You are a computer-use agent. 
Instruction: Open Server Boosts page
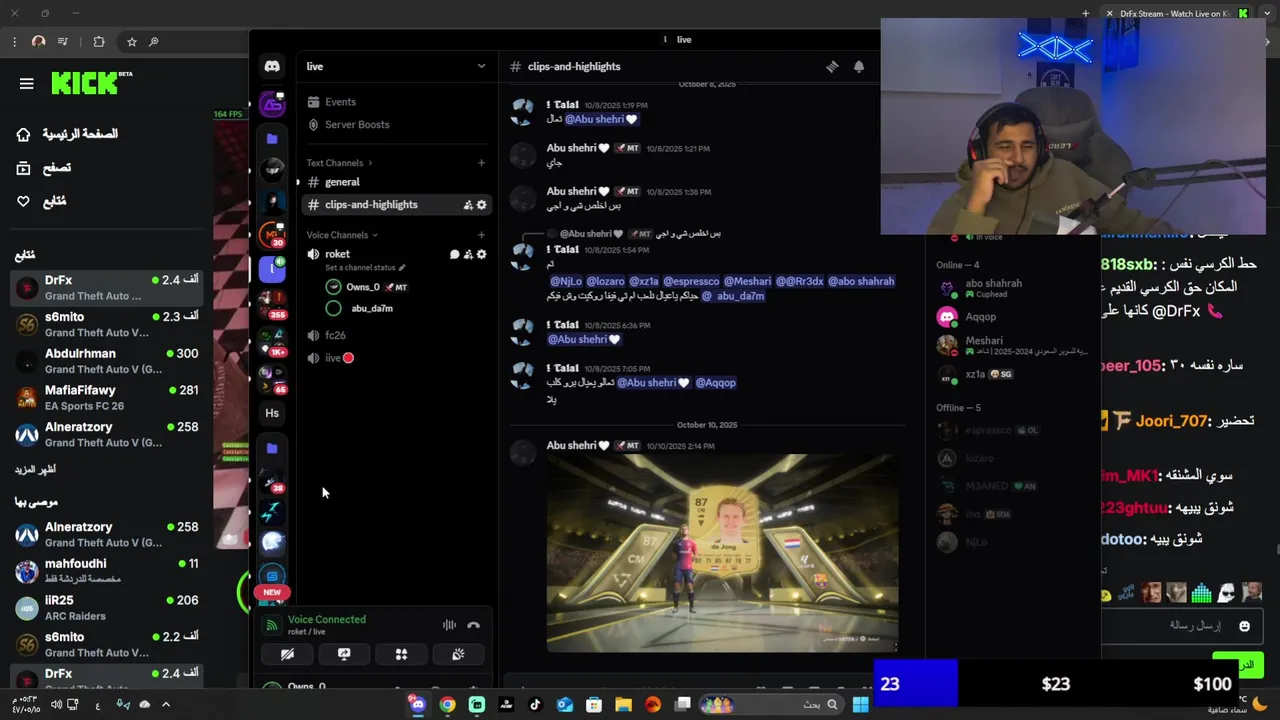395,125
